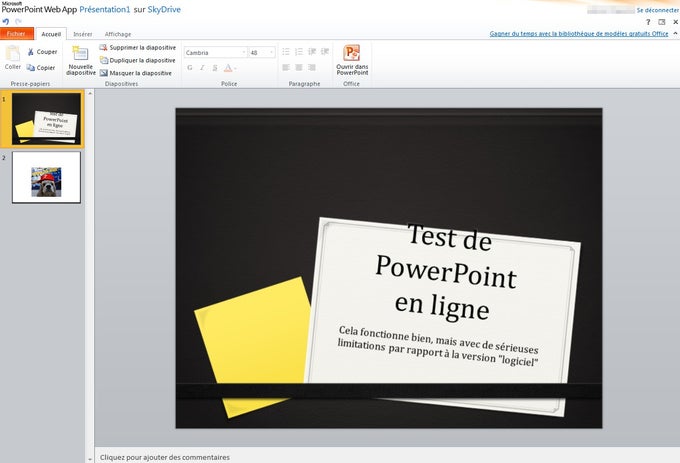This screenshot has height=463, width=680.
Task: Click Ouvrir dans PowerPoint
Action: point(352,60)
